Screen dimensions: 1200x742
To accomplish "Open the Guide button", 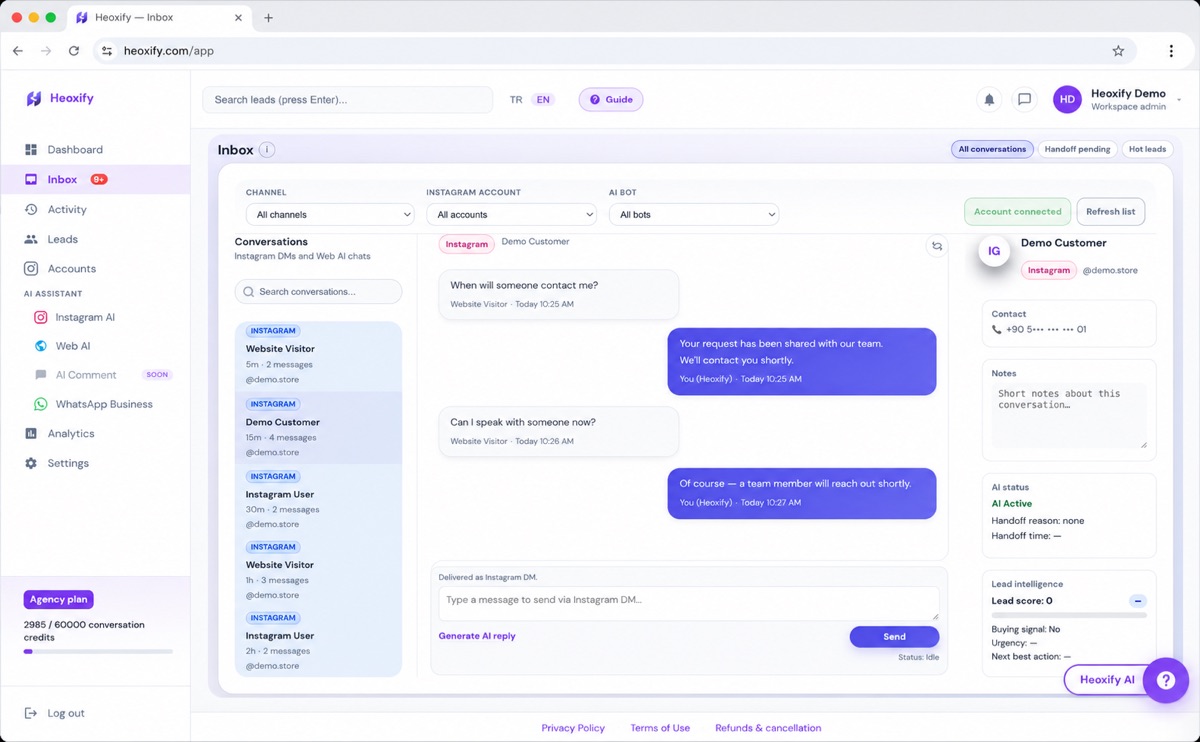I will pyautogui.click(x=611, y=100).
